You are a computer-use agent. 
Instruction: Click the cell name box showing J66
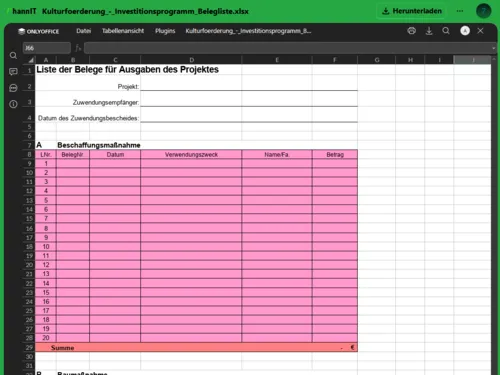click(x=47, y=48)
